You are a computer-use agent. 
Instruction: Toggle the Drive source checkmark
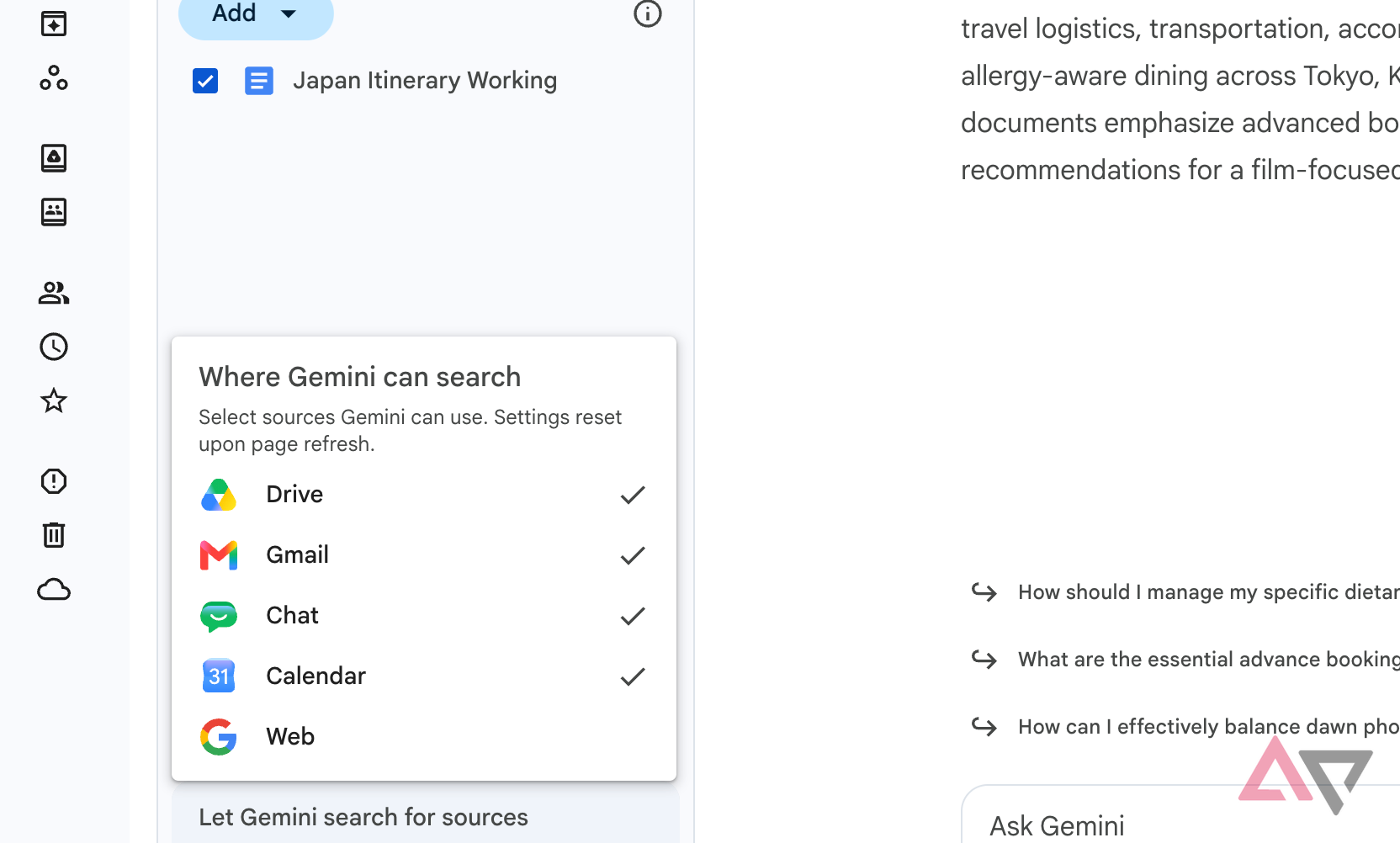pyautogui.click(x=633, y=495)
